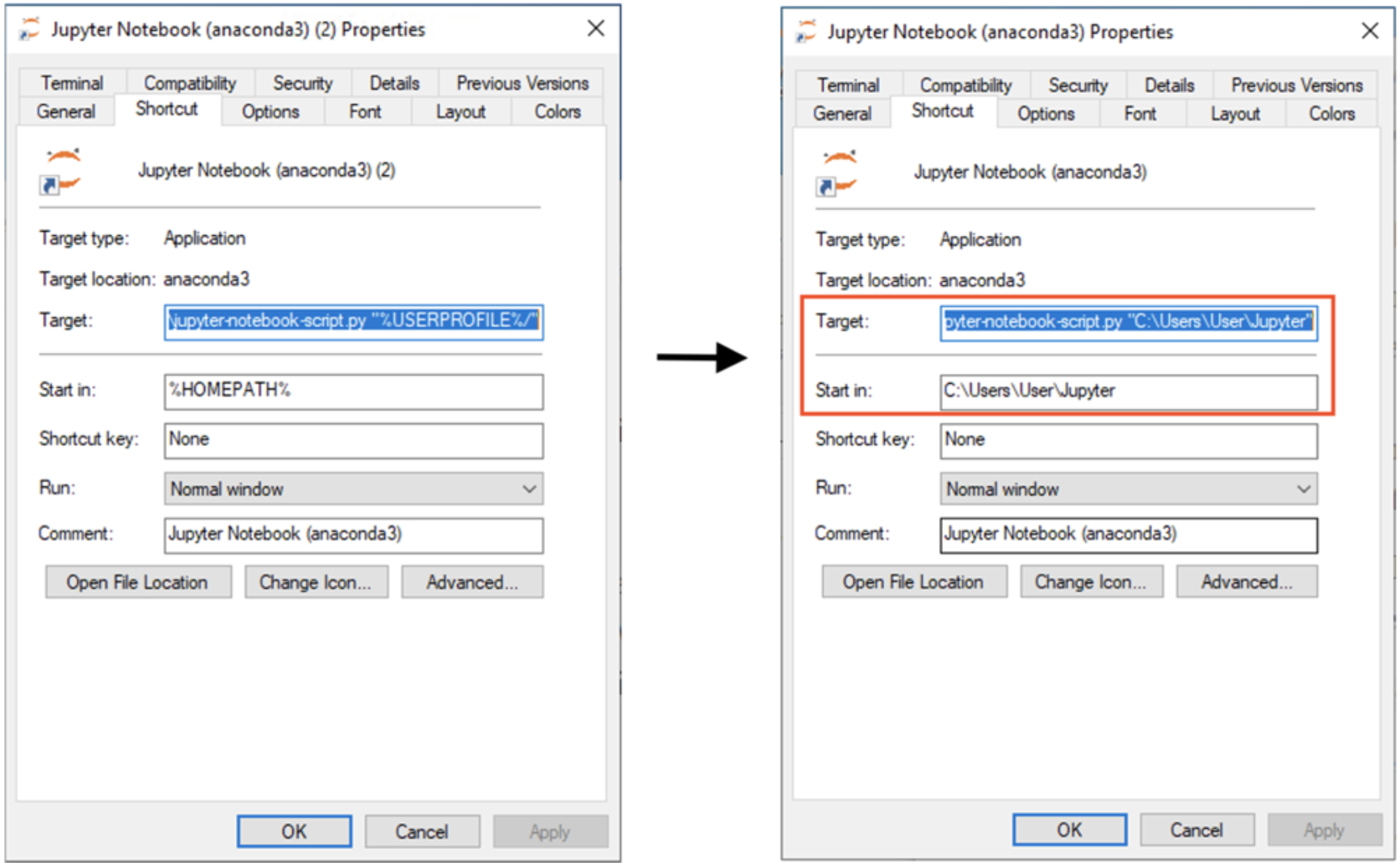Click Jupyter shortcut icon in right dialog
The image size is (1400, 866).
[837, 173]
